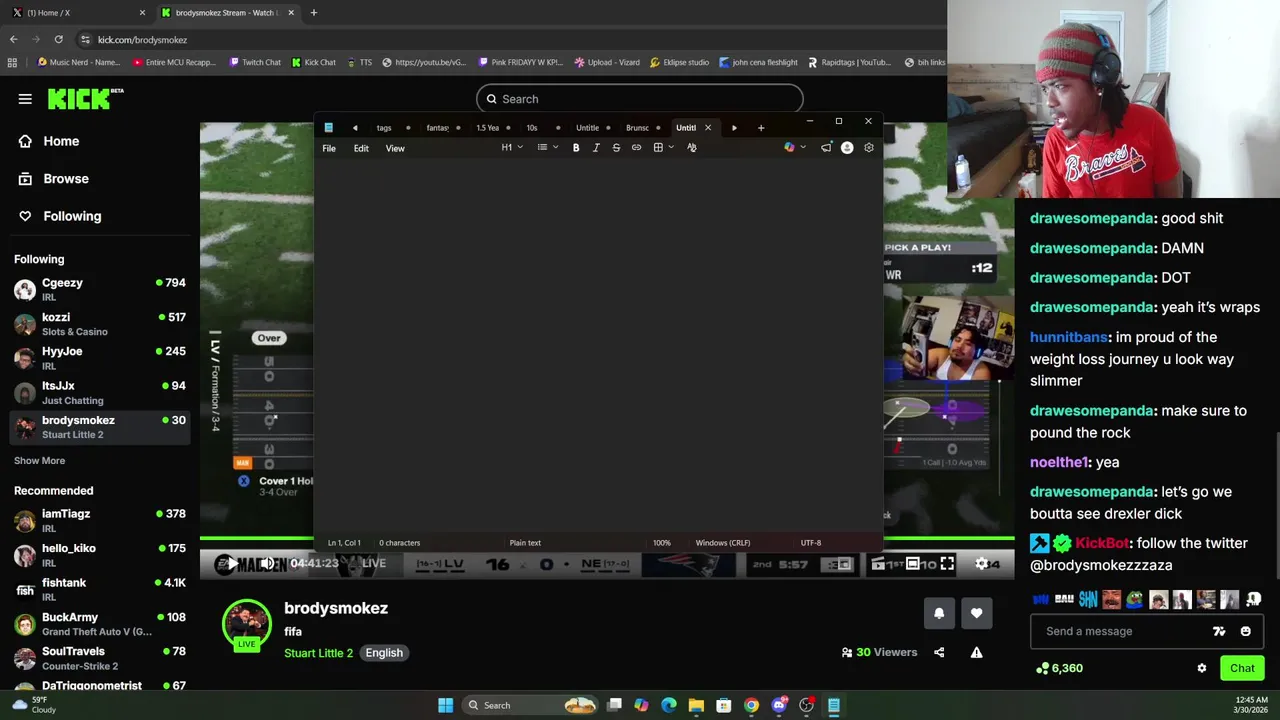The image size is (1280, 720).
Task: Open kozzi's Slots & Casino channel
Action: [x=100, y=324]
